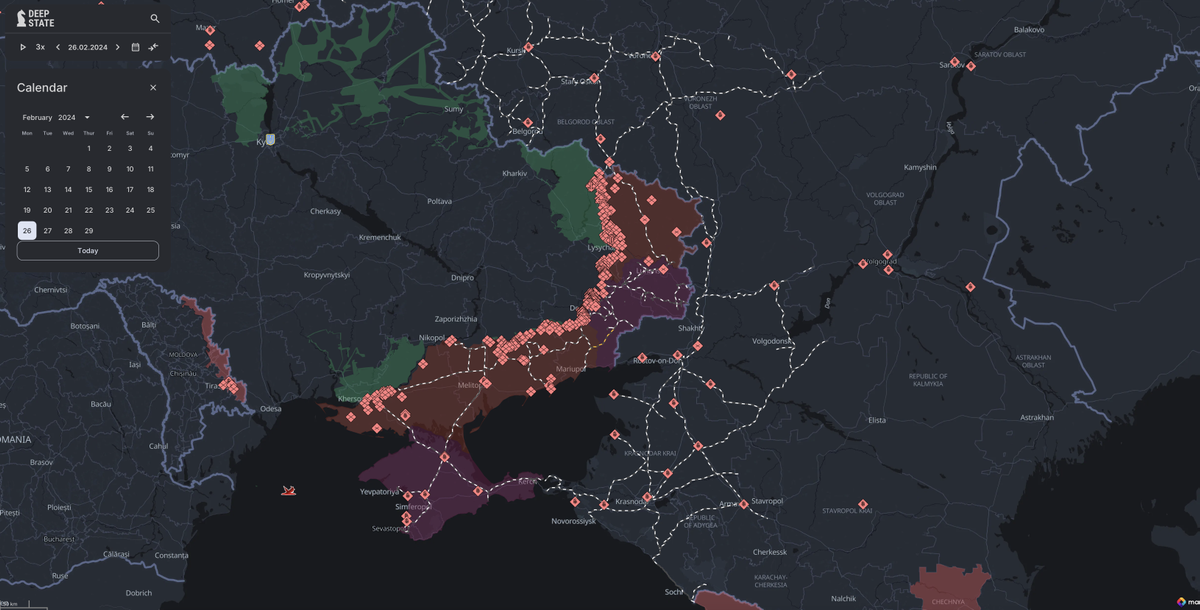Click the February month label

coord(37,118)
